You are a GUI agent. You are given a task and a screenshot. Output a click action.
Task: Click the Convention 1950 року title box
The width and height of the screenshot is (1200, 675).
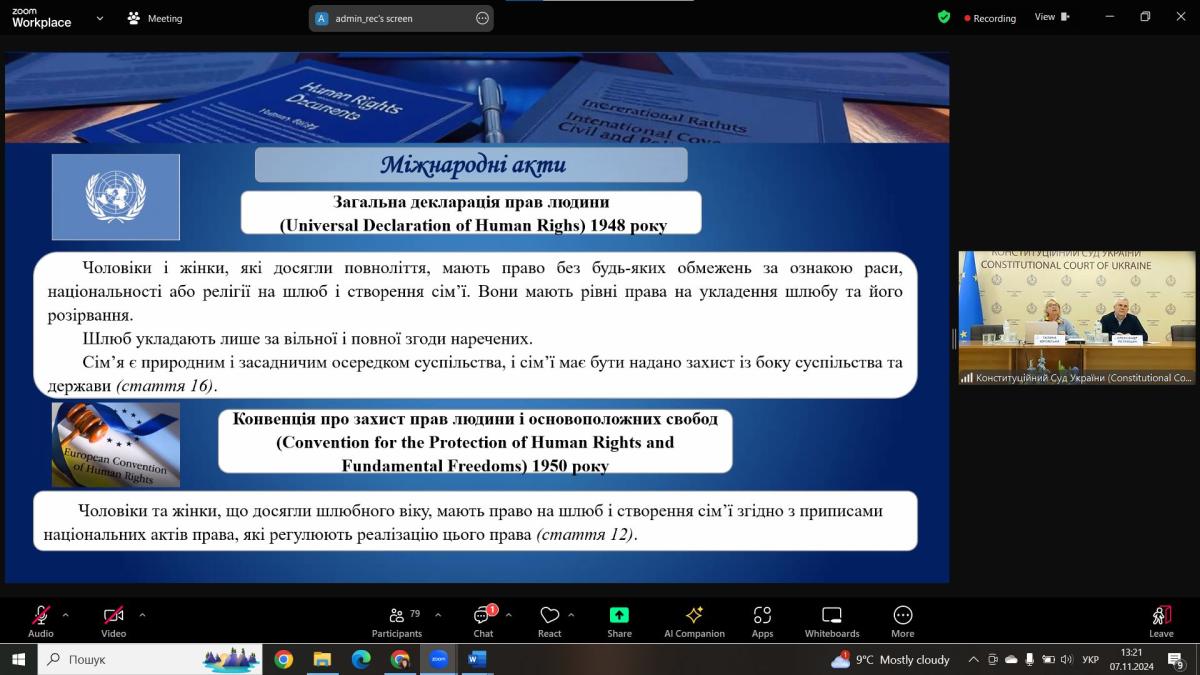point(475,442)
